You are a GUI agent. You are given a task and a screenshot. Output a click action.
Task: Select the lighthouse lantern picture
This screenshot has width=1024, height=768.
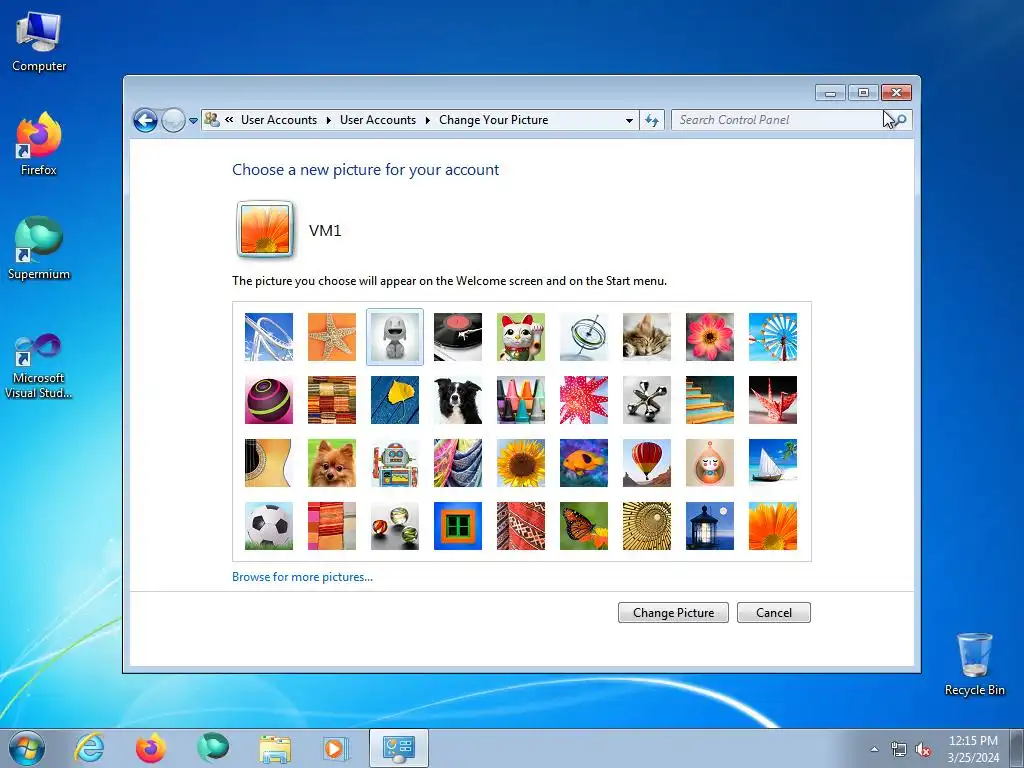[710, 526]
